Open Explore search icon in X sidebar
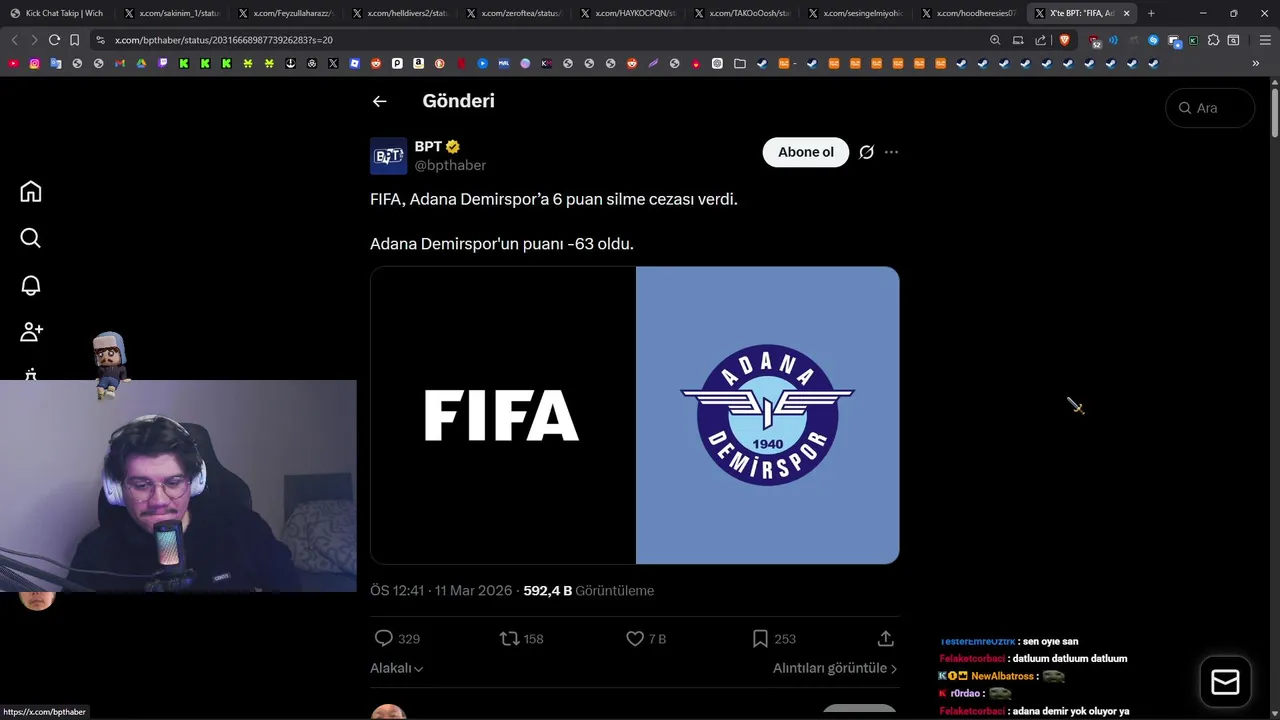This screenshot has height=720, width=1280. click(x=31, y=238)
